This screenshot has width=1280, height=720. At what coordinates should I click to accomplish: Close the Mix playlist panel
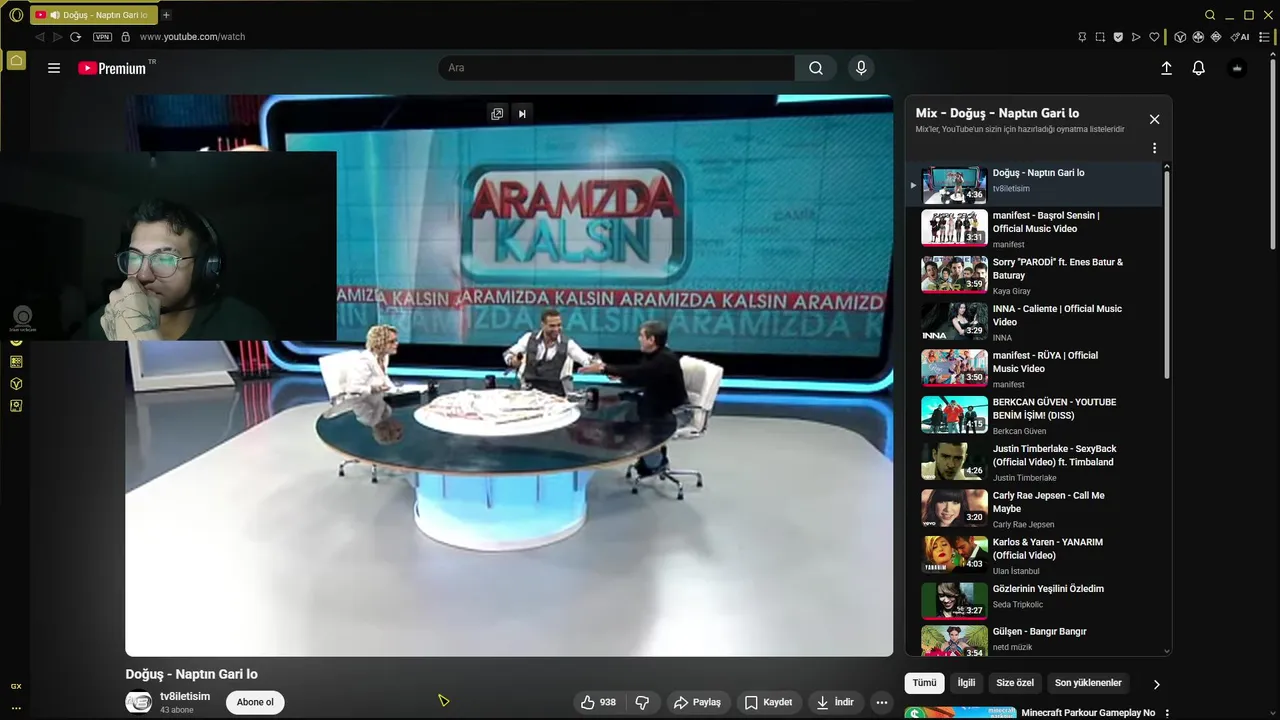(x=1154, y=119)
